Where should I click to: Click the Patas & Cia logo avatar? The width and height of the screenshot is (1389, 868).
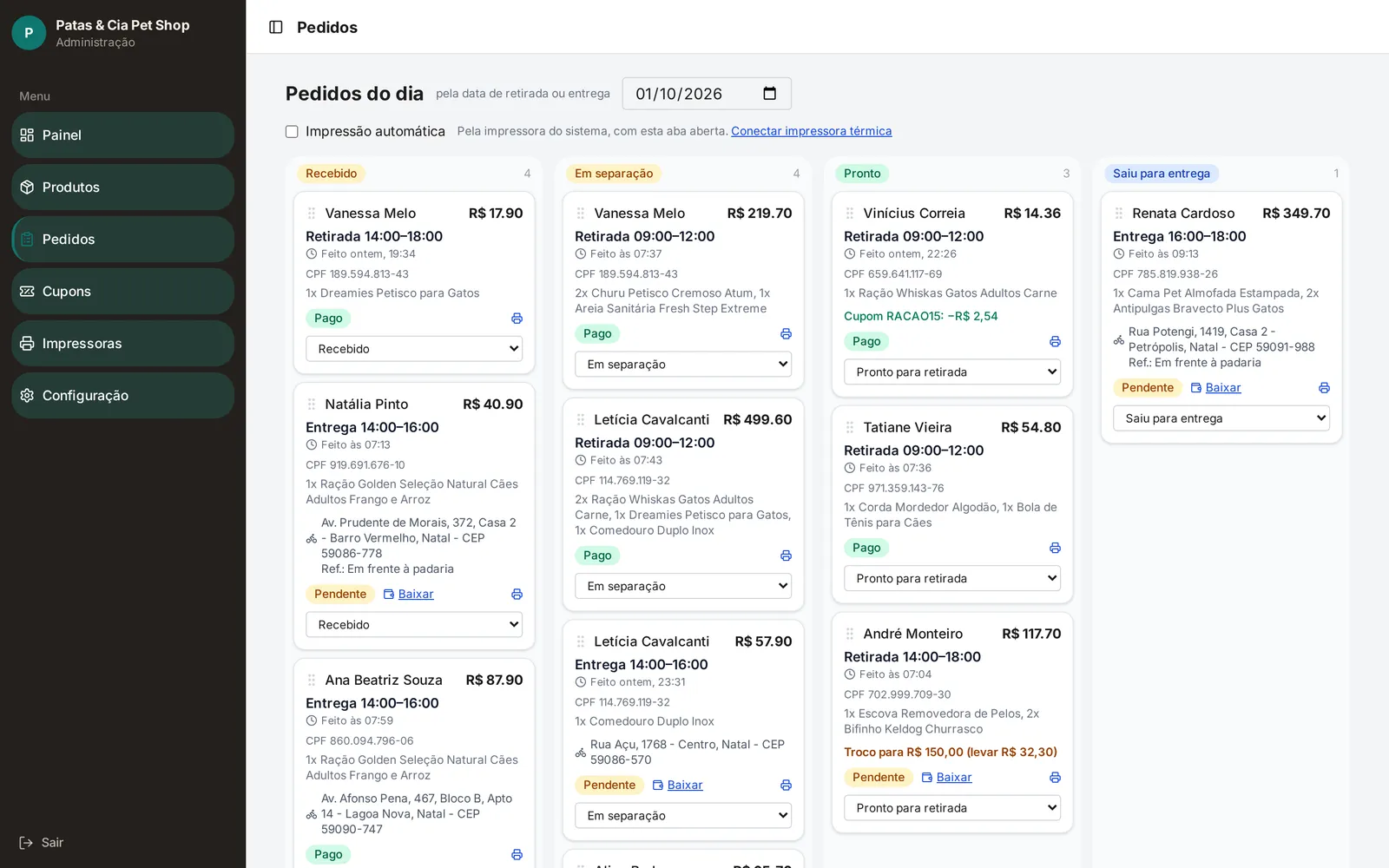(29, 33)
